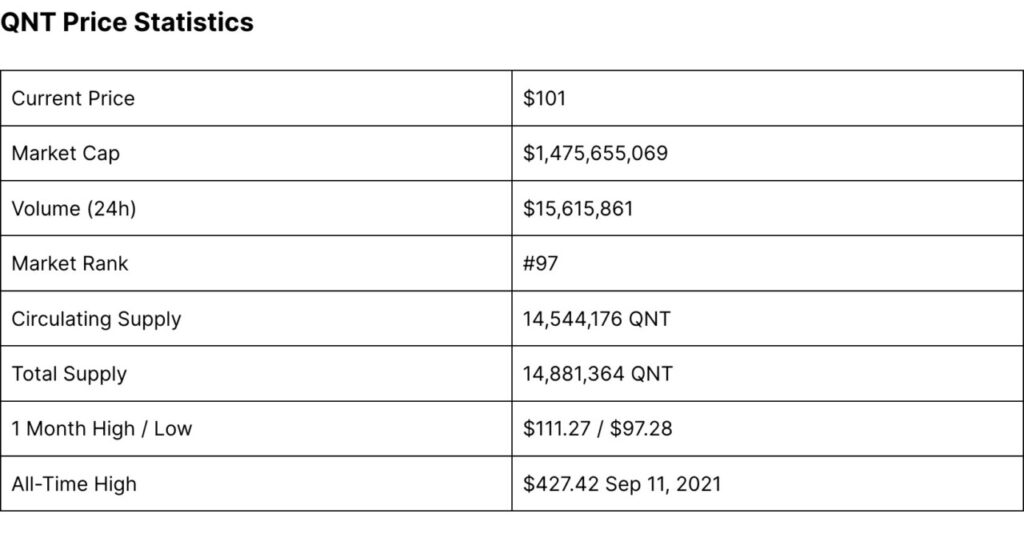1024x542 pixels.
Task: Click the $1,475,655,069 market cap value
Action: tap(595, 153)
